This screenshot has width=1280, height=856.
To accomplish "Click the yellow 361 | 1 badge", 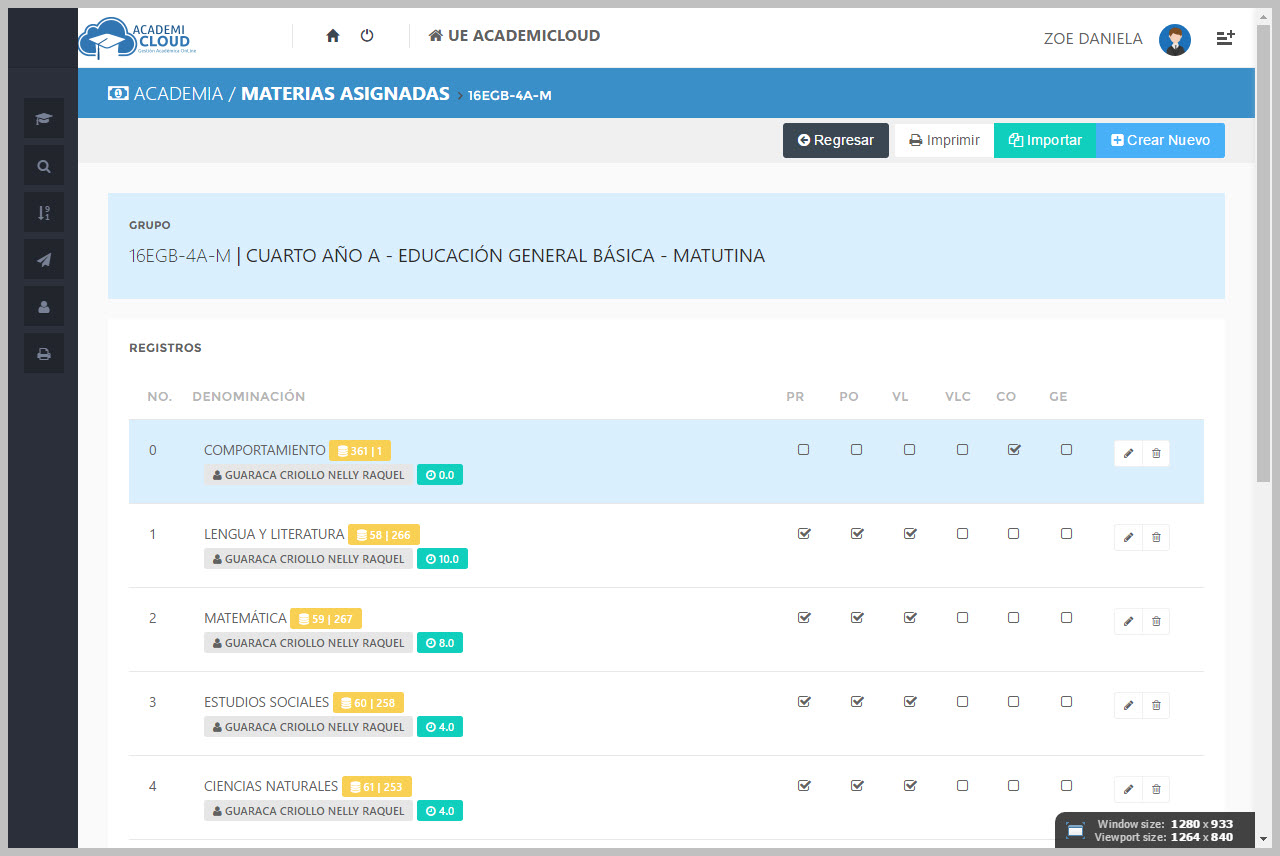I will click(x=360, y=451).
